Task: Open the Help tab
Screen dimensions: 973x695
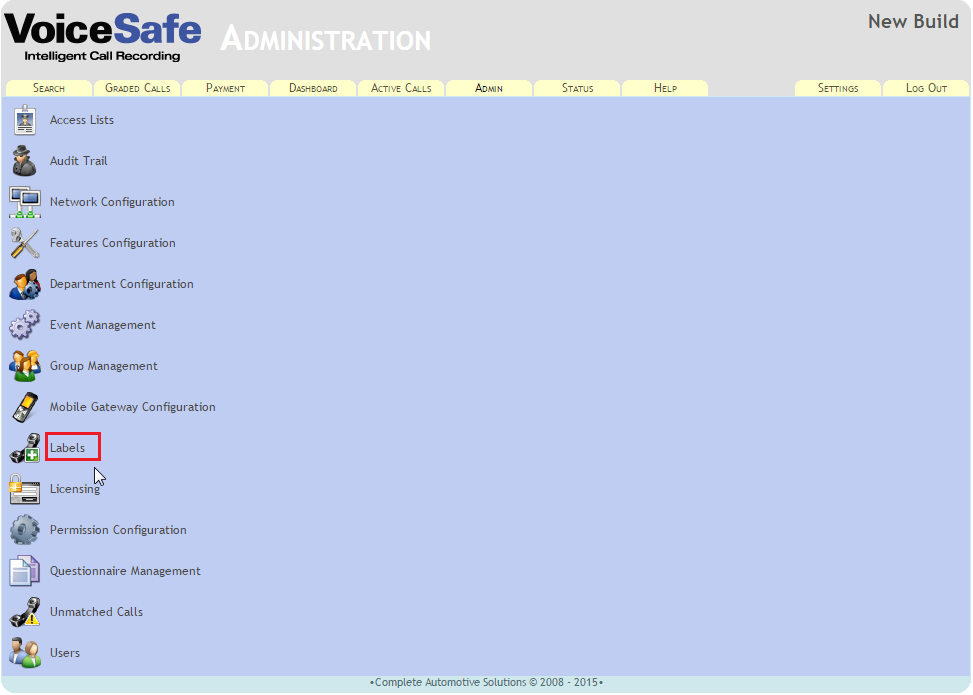Action: coord(665,88)
